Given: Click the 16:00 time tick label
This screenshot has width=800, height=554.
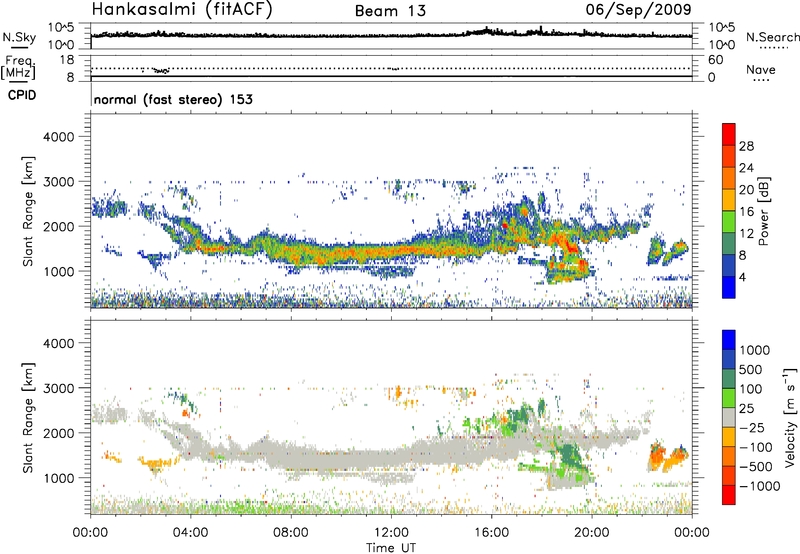Looking at the screenshot, I should (x=491, y=533).
